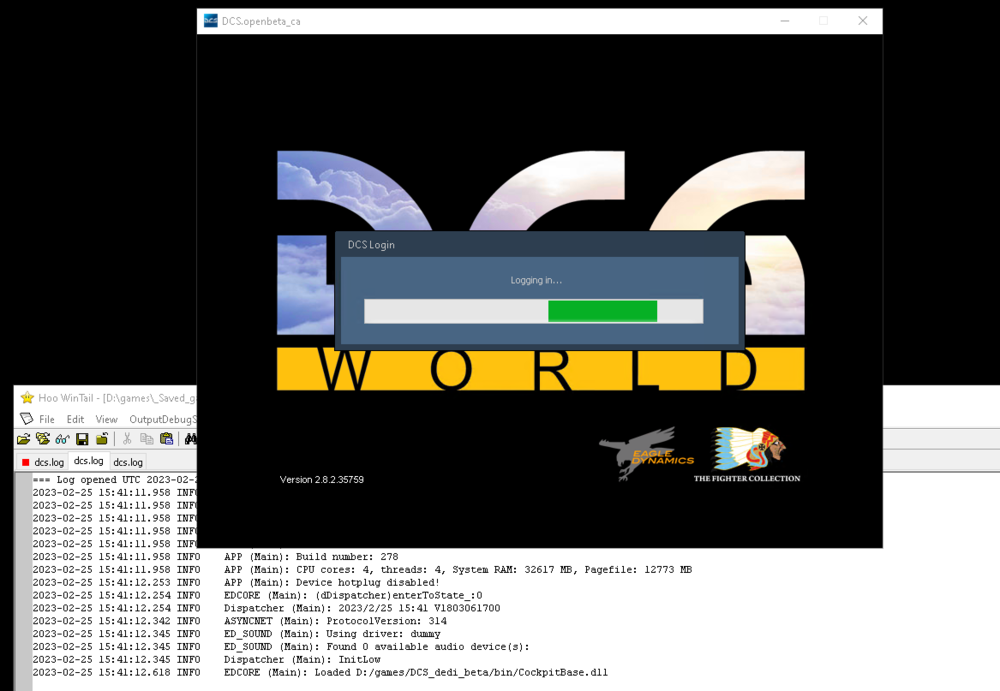
Task: Click the binoculars Find icon in WinTail toolbar
Action: coord(190,439)
